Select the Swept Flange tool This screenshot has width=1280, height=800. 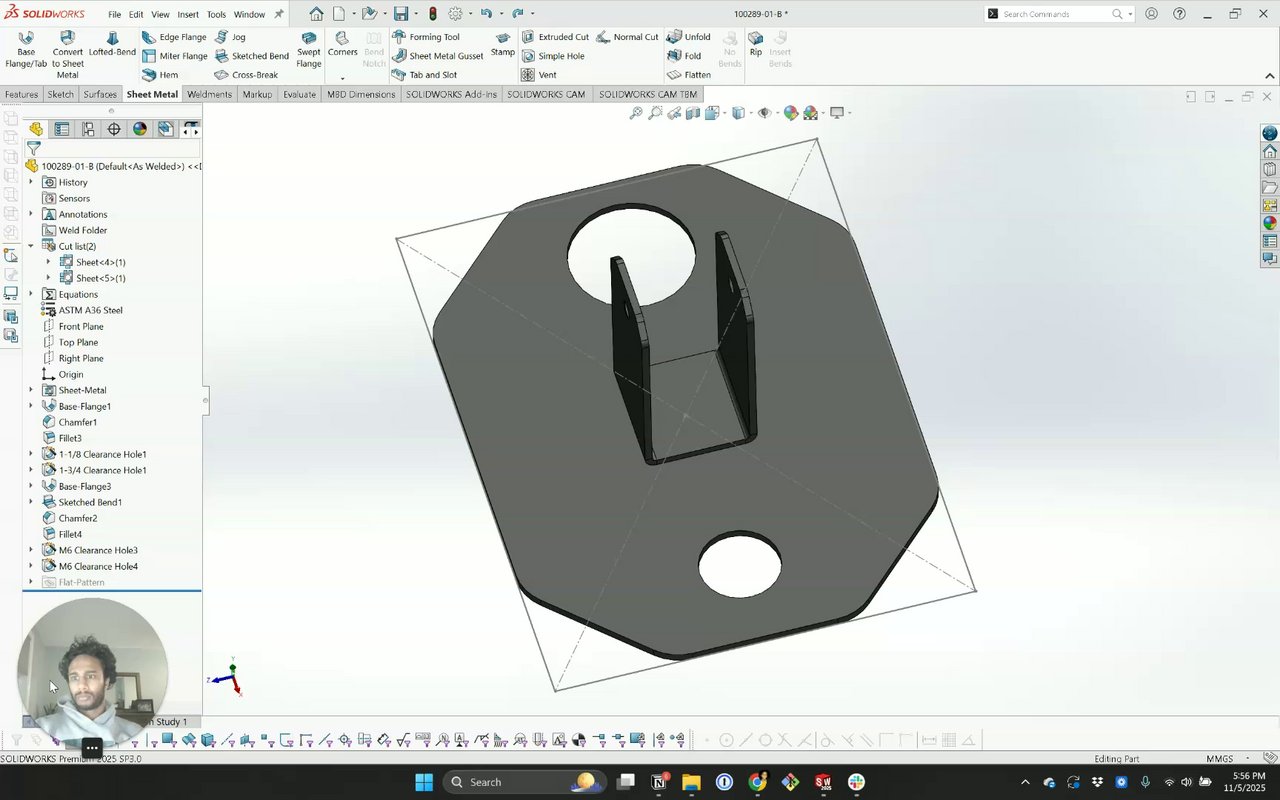(x=309, y=50)
